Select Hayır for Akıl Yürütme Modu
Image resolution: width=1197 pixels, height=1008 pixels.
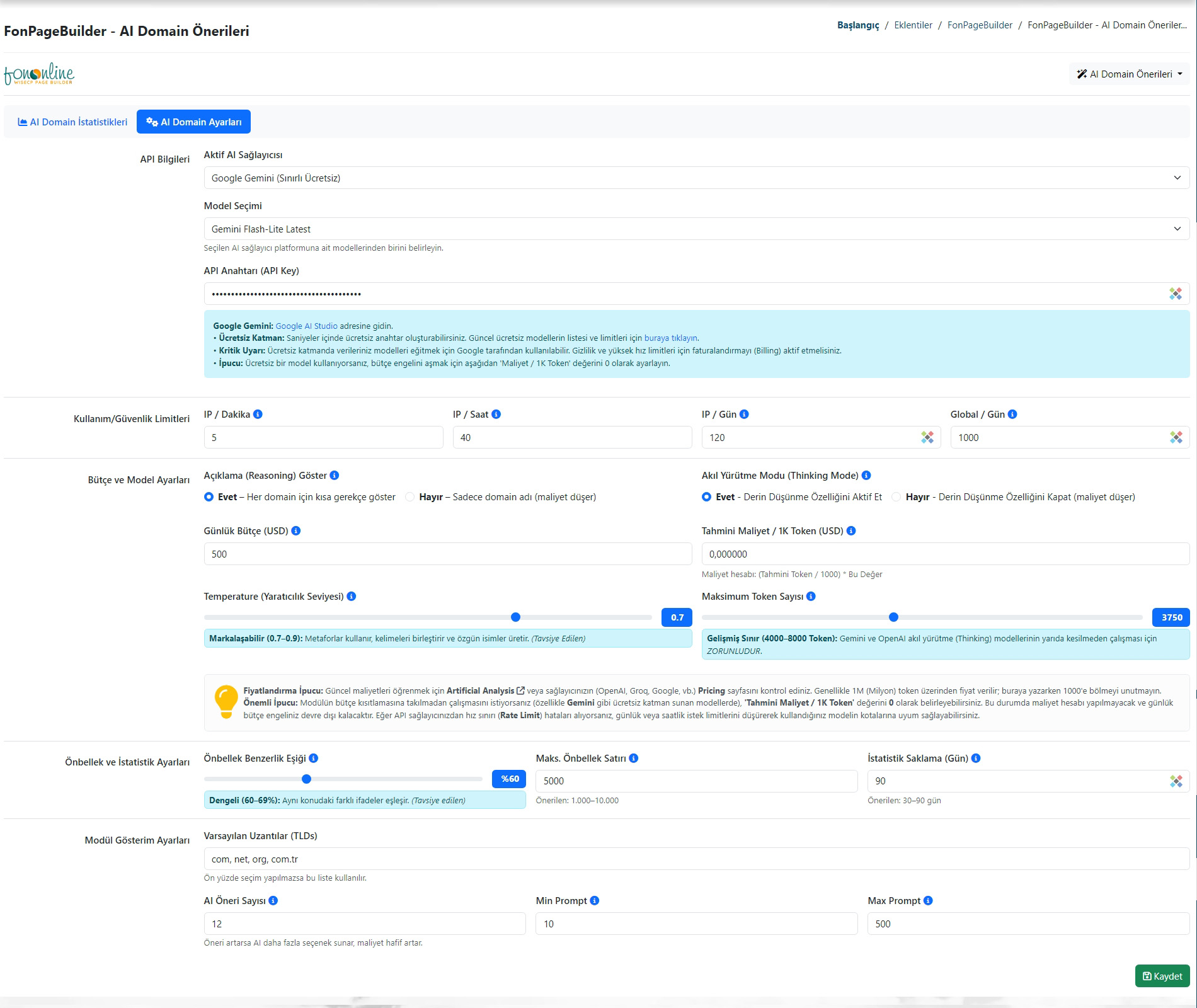click(896, 497)
